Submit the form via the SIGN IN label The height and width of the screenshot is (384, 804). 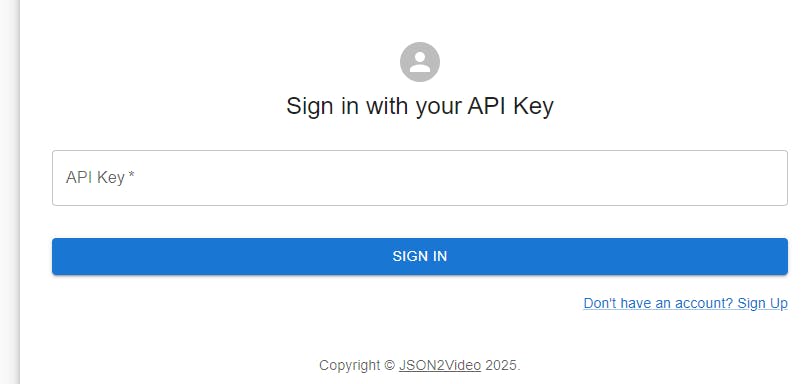pos(419,256)
